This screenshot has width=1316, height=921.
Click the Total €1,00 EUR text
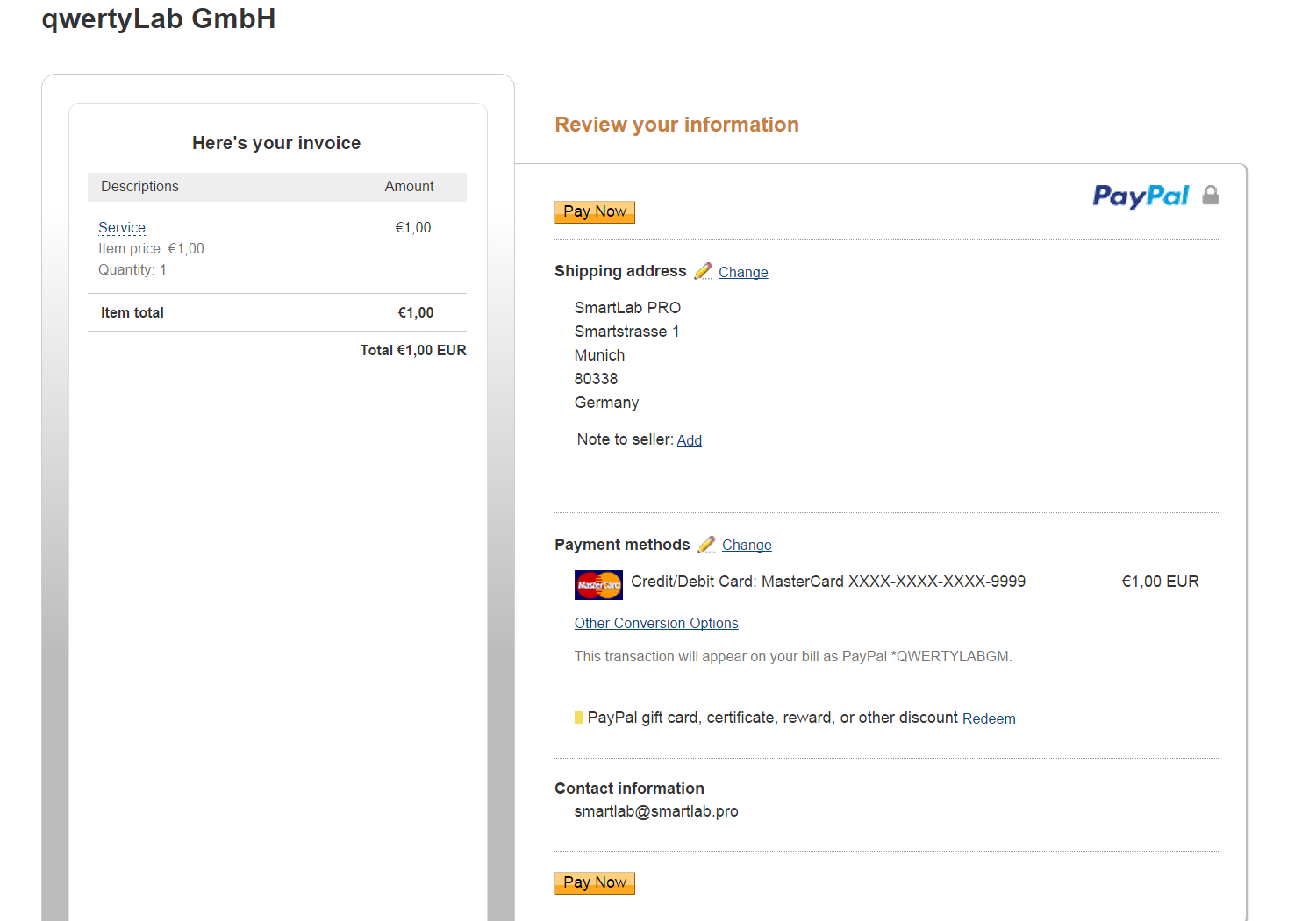(x=413, y=350)
